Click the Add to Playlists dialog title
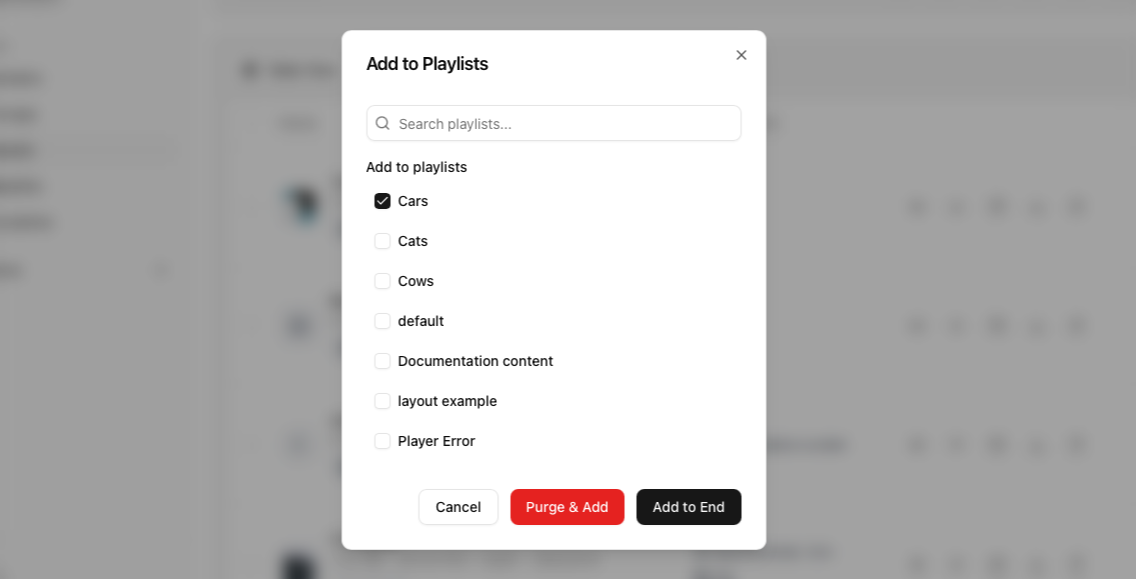Viewport: 1136px width, 579px height. click(x=427, y=64)
